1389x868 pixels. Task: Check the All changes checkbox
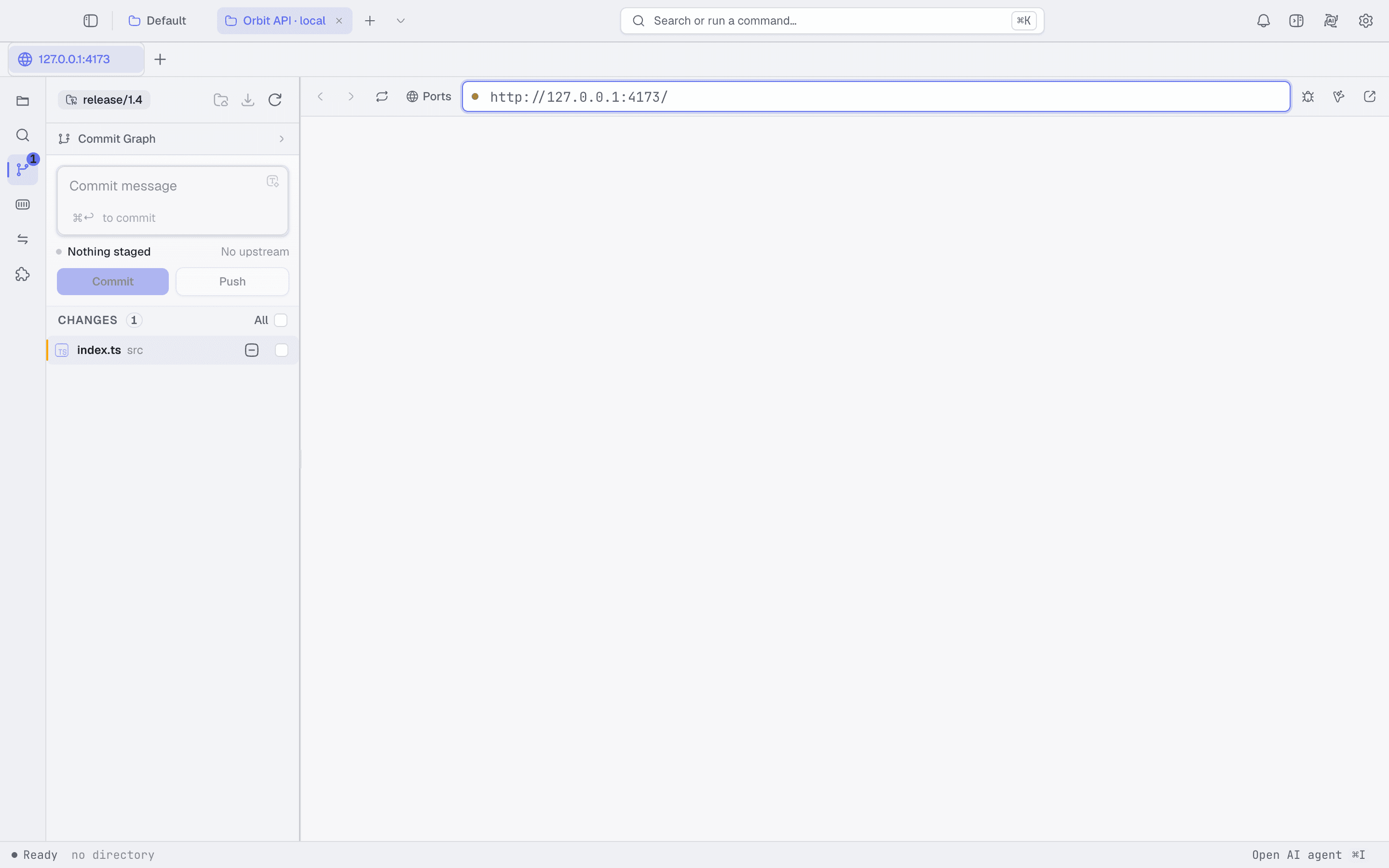click(x=281, y=320)
